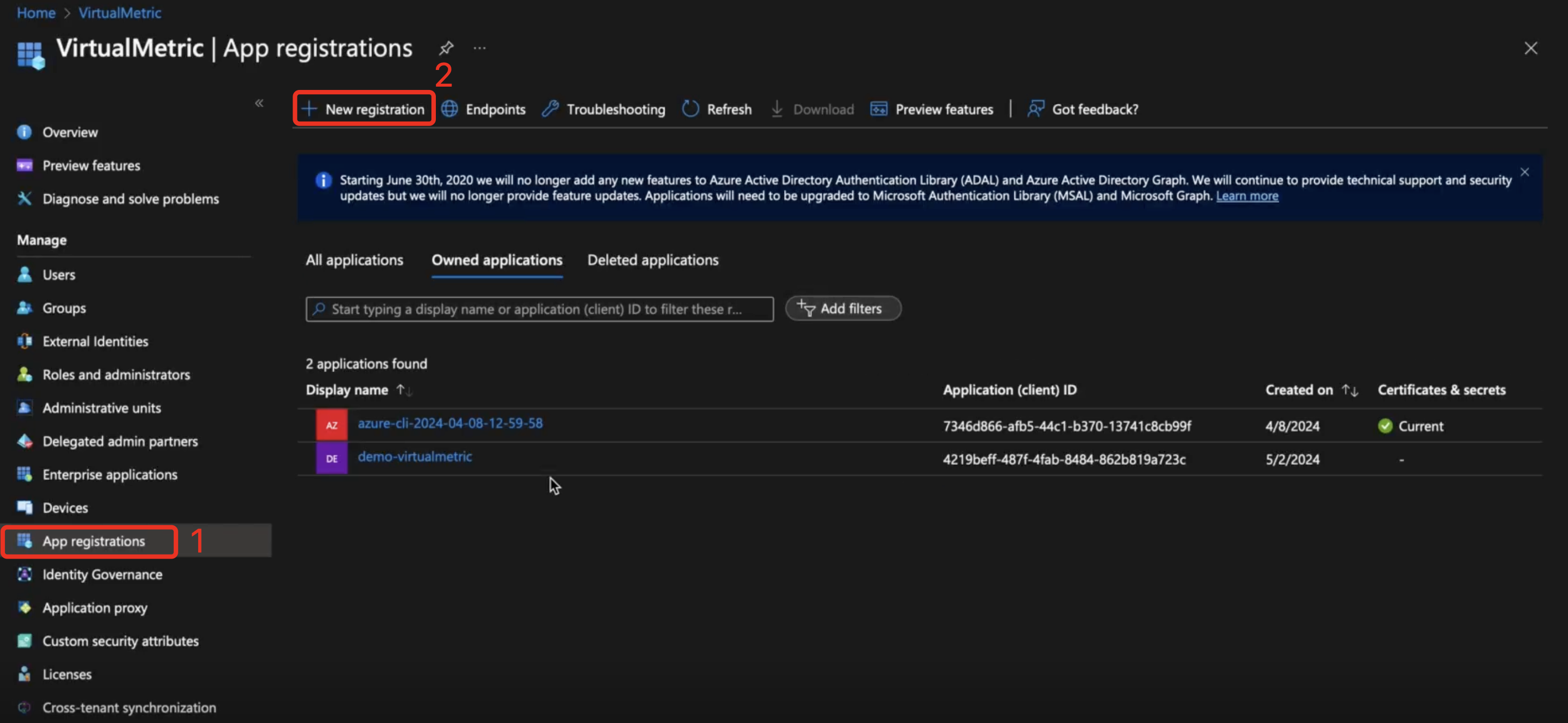The image size is (1568, 723).
Task: Open Roles and administrators
Action: [x=115, y=375]
